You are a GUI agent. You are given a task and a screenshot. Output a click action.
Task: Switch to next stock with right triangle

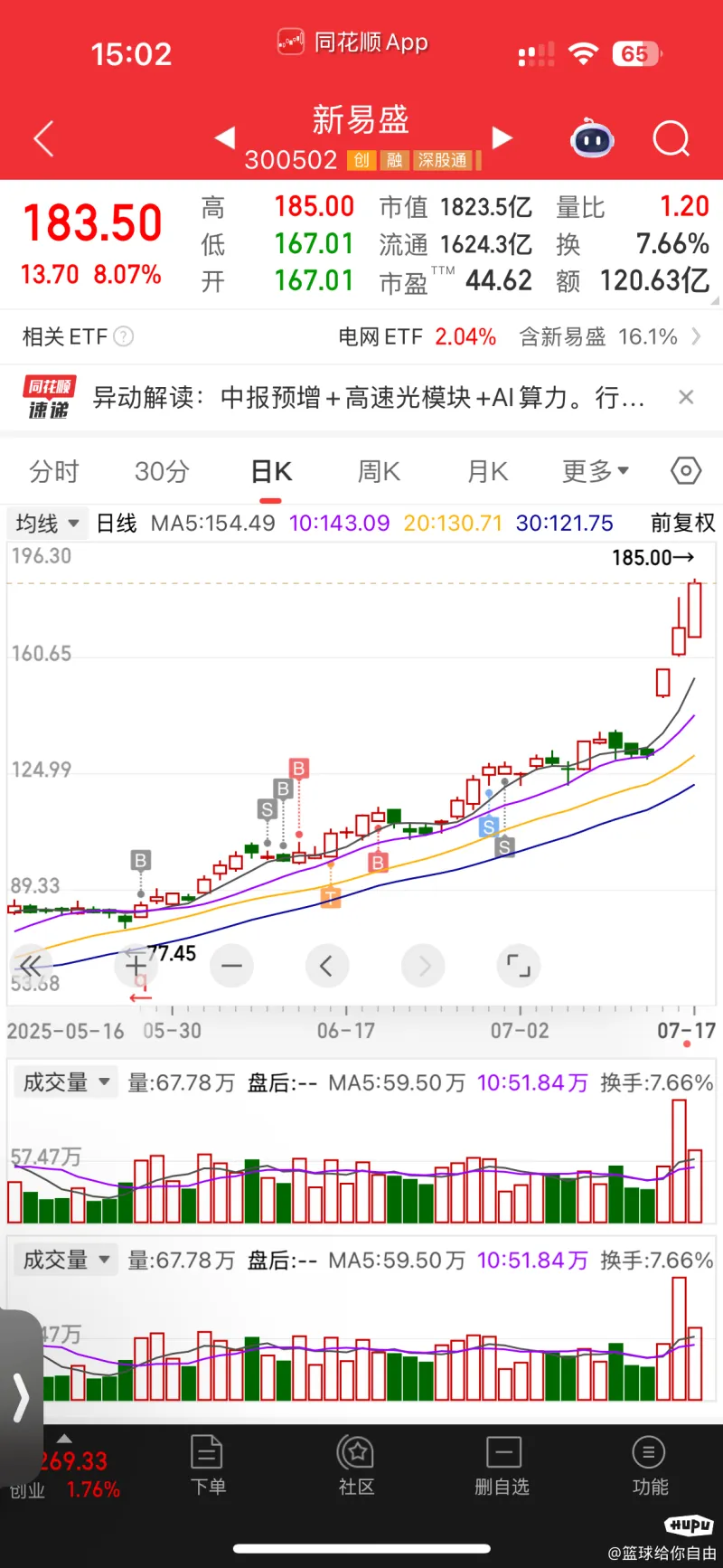pos(502,137)
